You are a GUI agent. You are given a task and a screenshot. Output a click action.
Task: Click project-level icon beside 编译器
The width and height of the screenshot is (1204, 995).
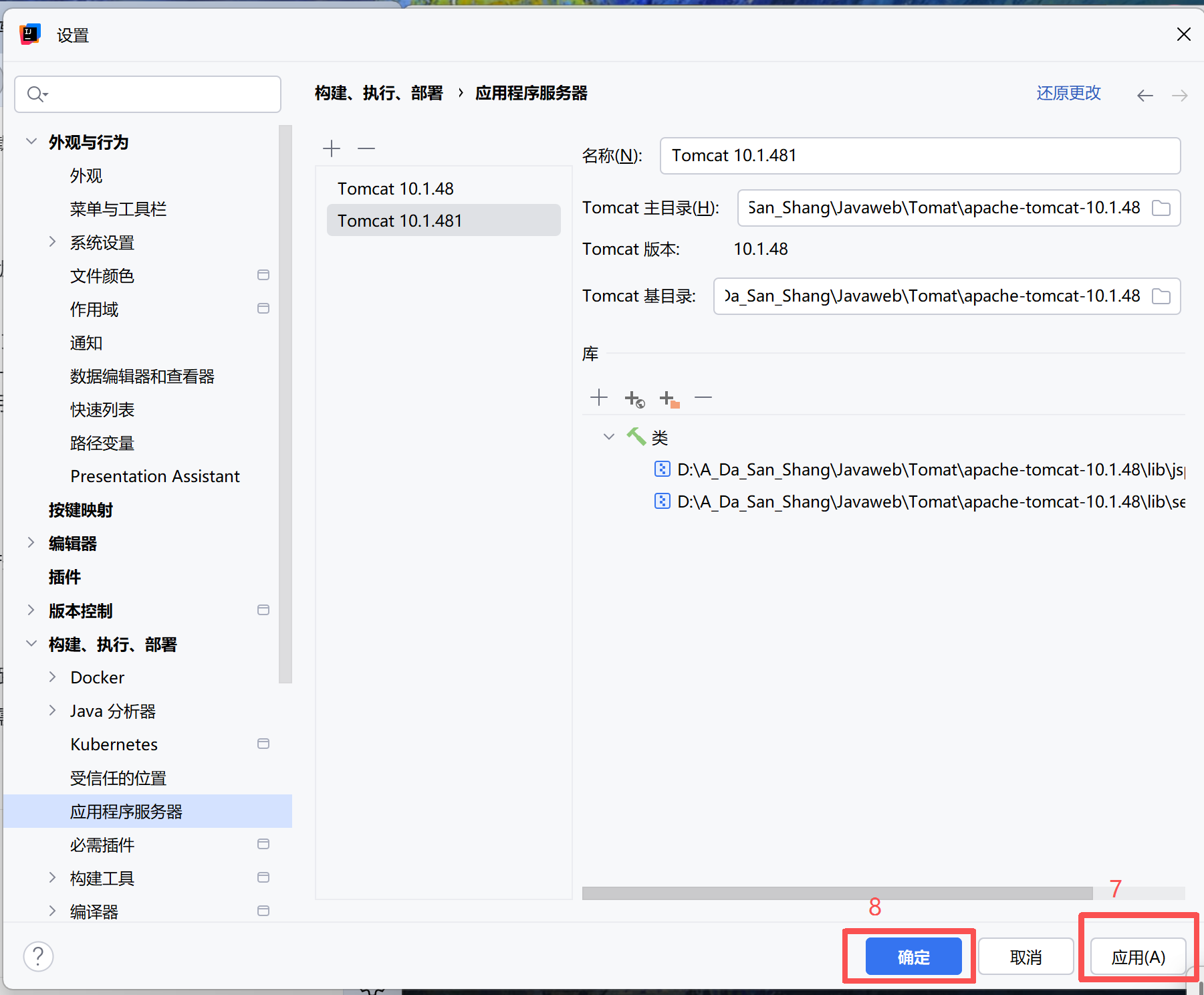(x=263, y=911)
